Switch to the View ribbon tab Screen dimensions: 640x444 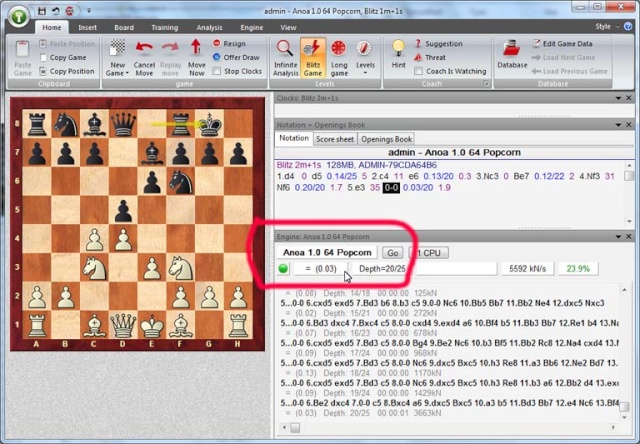tap(288, 27)
